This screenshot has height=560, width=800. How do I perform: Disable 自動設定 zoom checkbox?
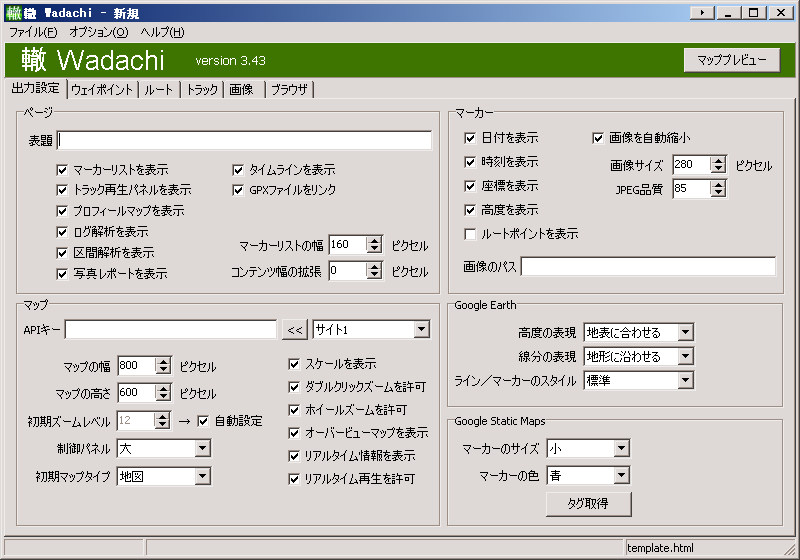[203, 421]
